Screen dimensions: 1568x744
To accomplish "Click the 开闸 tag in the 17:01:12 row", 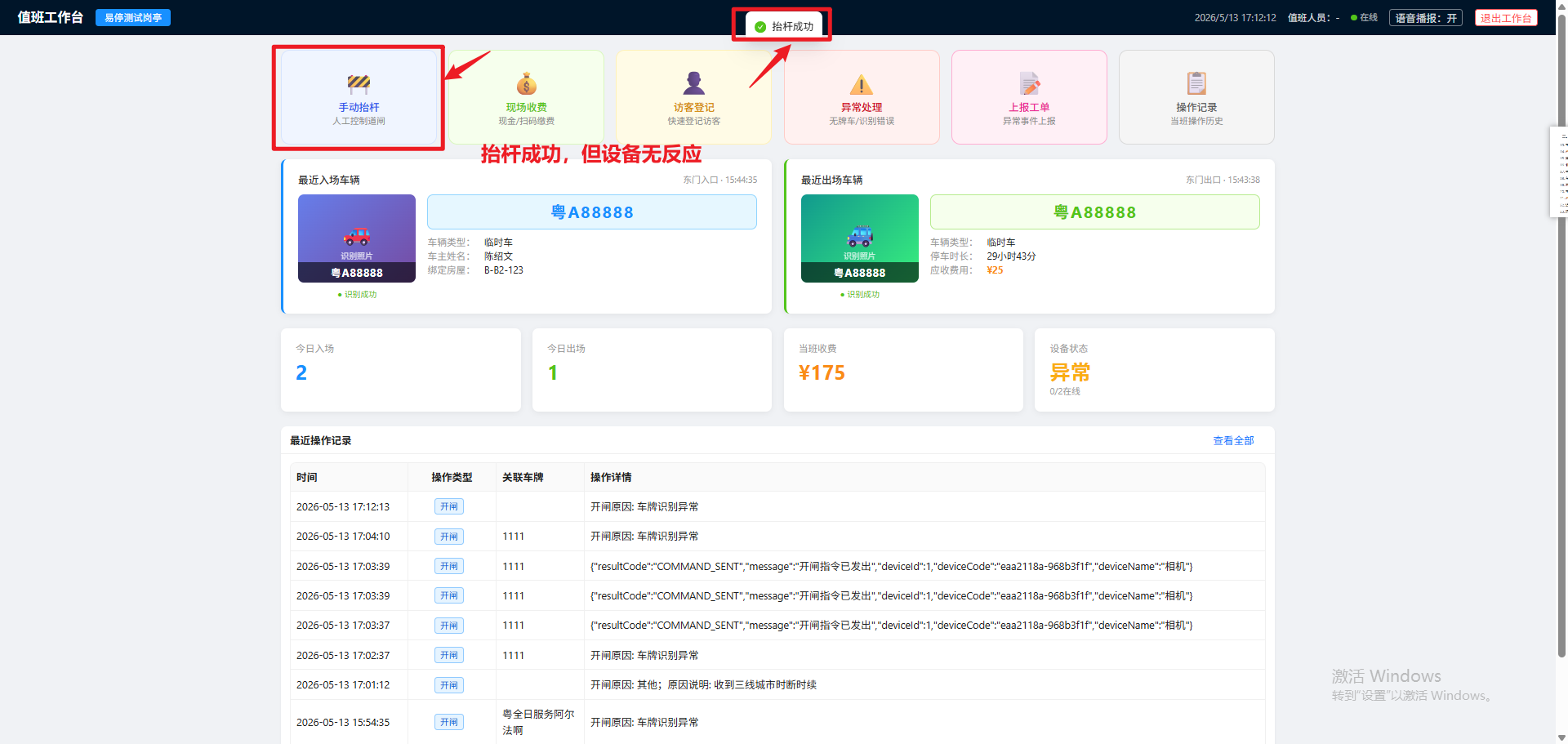I will [449, 685].
